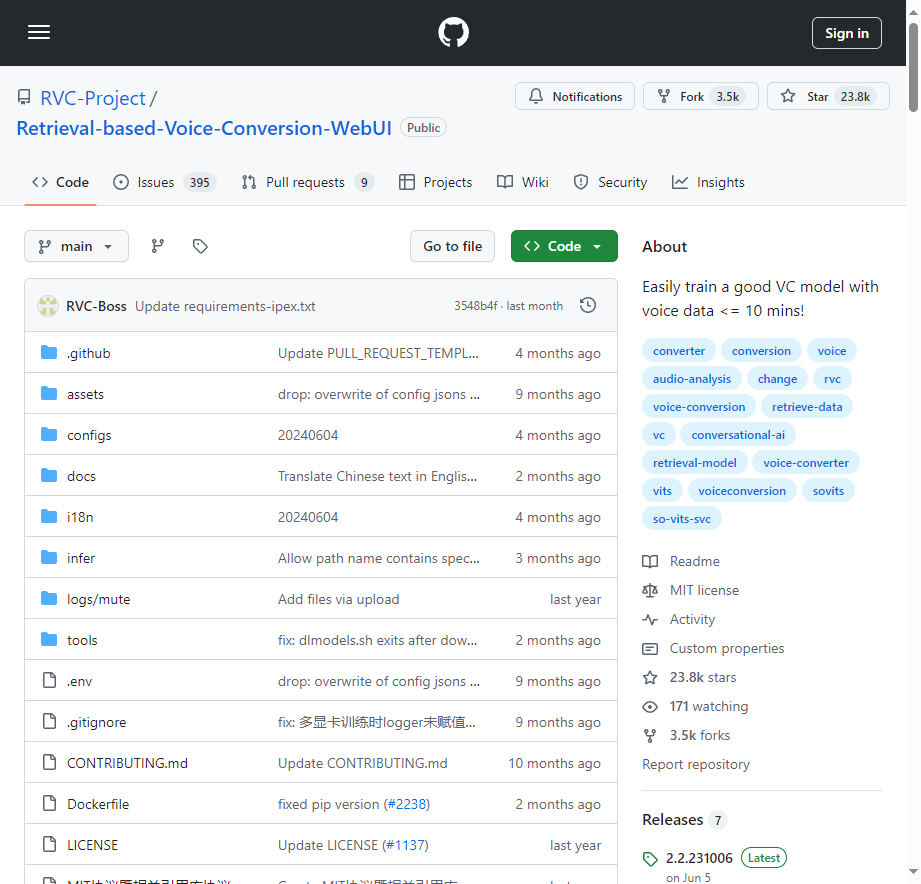The image size is (921, 884).
Task: Open pull request #1137 link
Action: pyautogui.click(x=405, y=845)
